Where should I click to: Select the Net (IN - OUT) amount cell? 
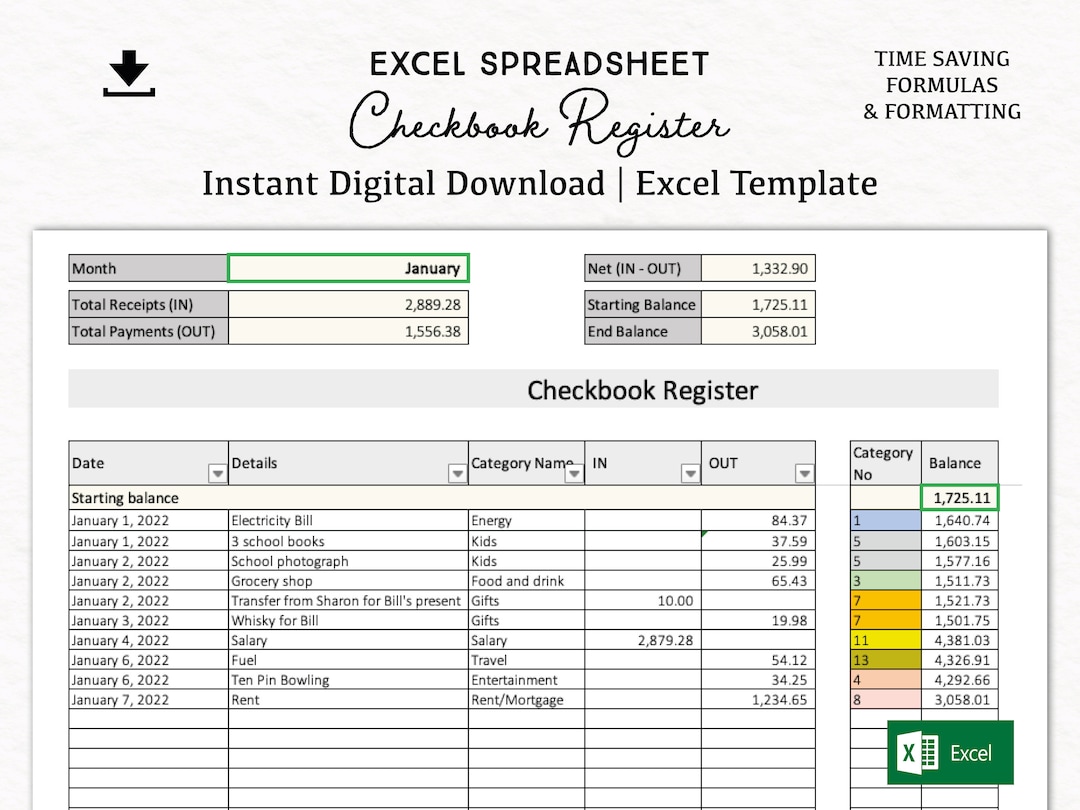(x=758, y=268)
